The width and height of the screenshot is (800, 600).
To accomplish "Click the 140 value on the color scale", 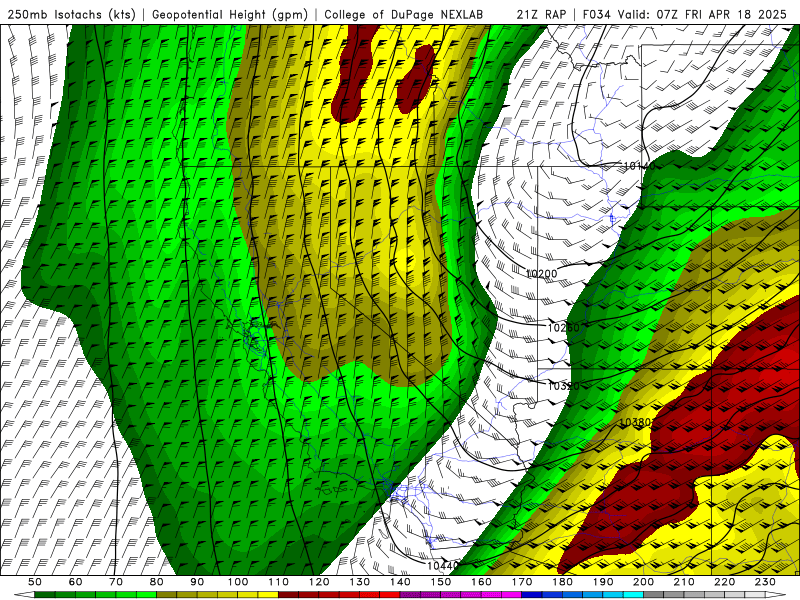I will [x=400, y=582].
